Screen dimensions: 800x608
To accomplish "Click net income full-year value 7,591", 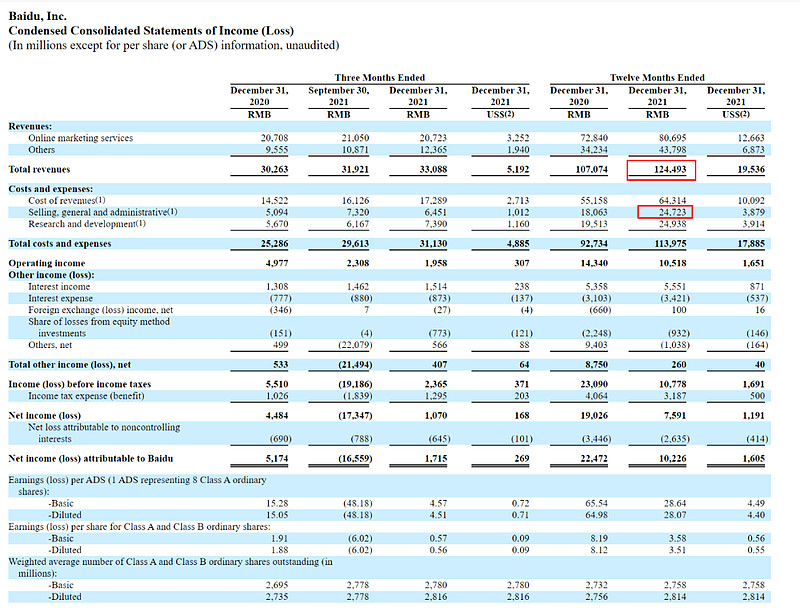I will pyautogui.click(x=675, y=416).
